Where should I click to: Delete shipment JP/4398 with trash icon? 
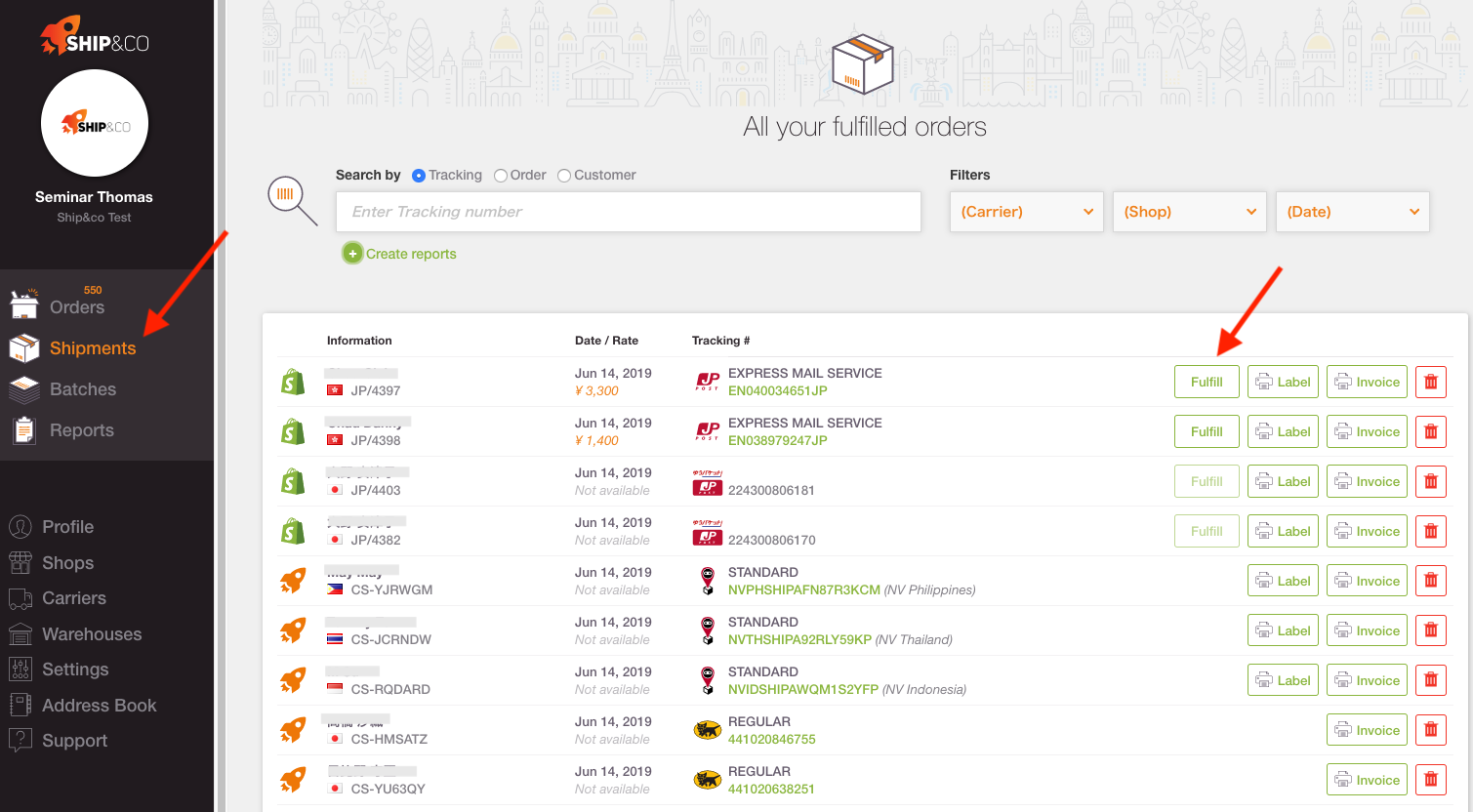point(1431,431)
